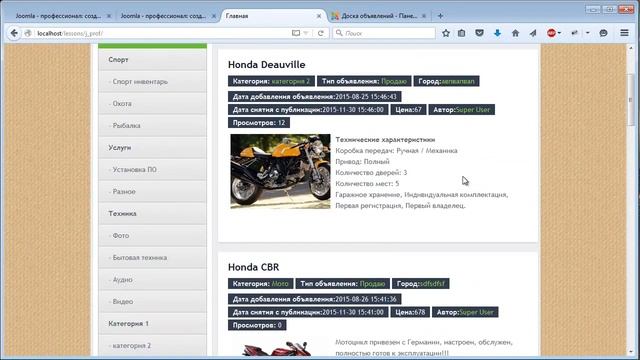The image size is (640, 360).
Task: Click the localhost address bar URL
Action: click(x=70, y=33)
